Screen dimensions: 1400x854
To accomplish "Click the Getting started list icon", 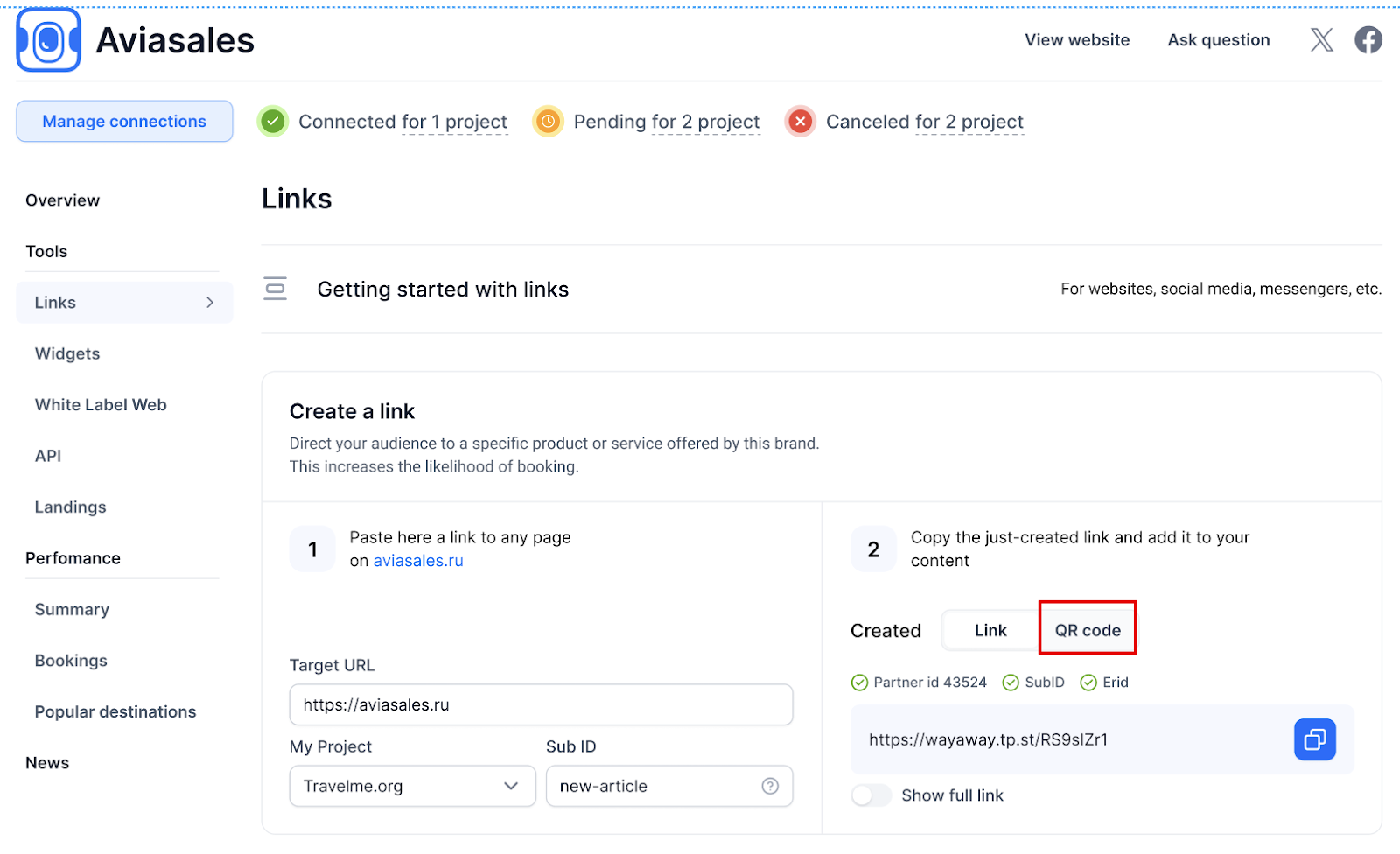I will [x=276, y=289].
